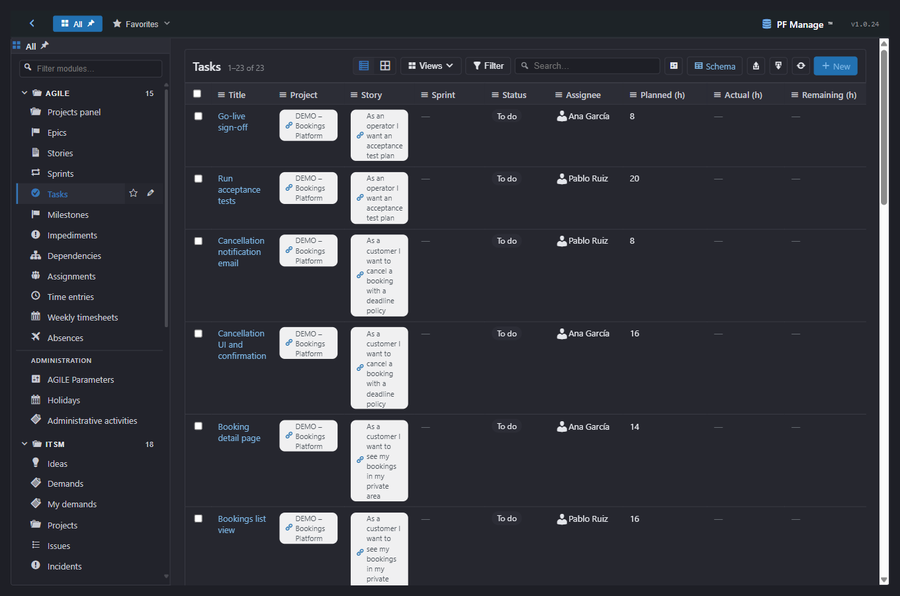Click the refresh icon in the toolbar
The height and width of the screenshot is (596, 900).
801,66
